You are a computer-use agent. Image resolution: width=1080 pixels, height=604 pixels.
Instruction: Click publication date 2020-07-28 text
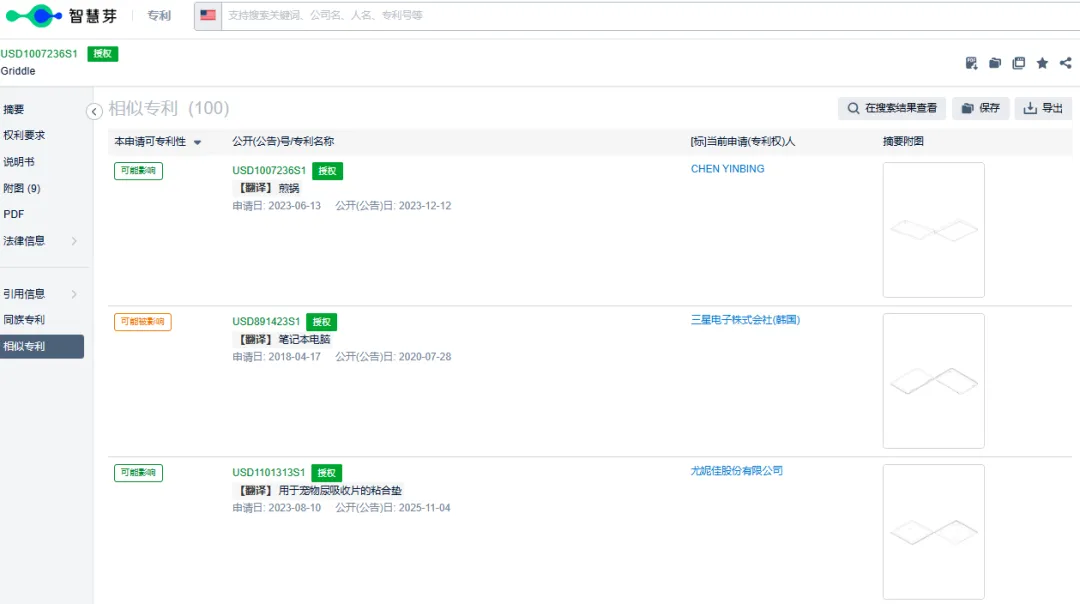click(x=424, y=357)
